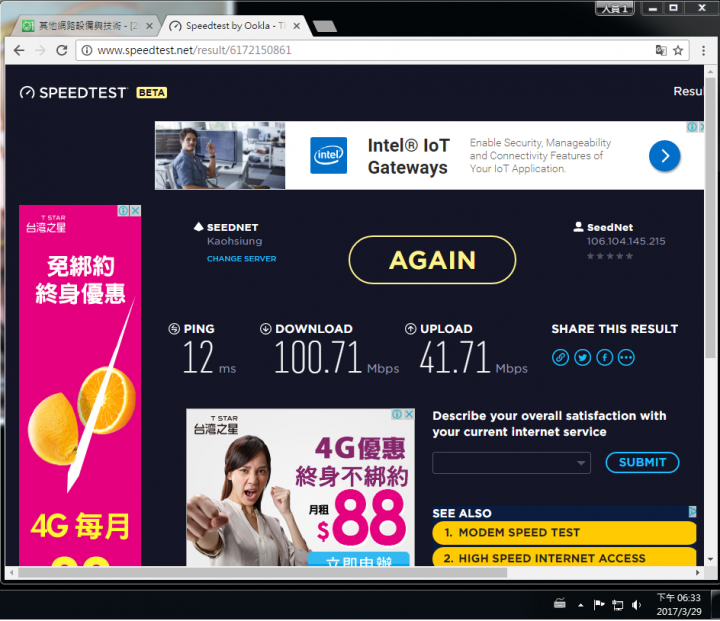Click the Intel ad blue arrow button
Viewport: 720px width, 621px height.
click(x=664, y=156)
